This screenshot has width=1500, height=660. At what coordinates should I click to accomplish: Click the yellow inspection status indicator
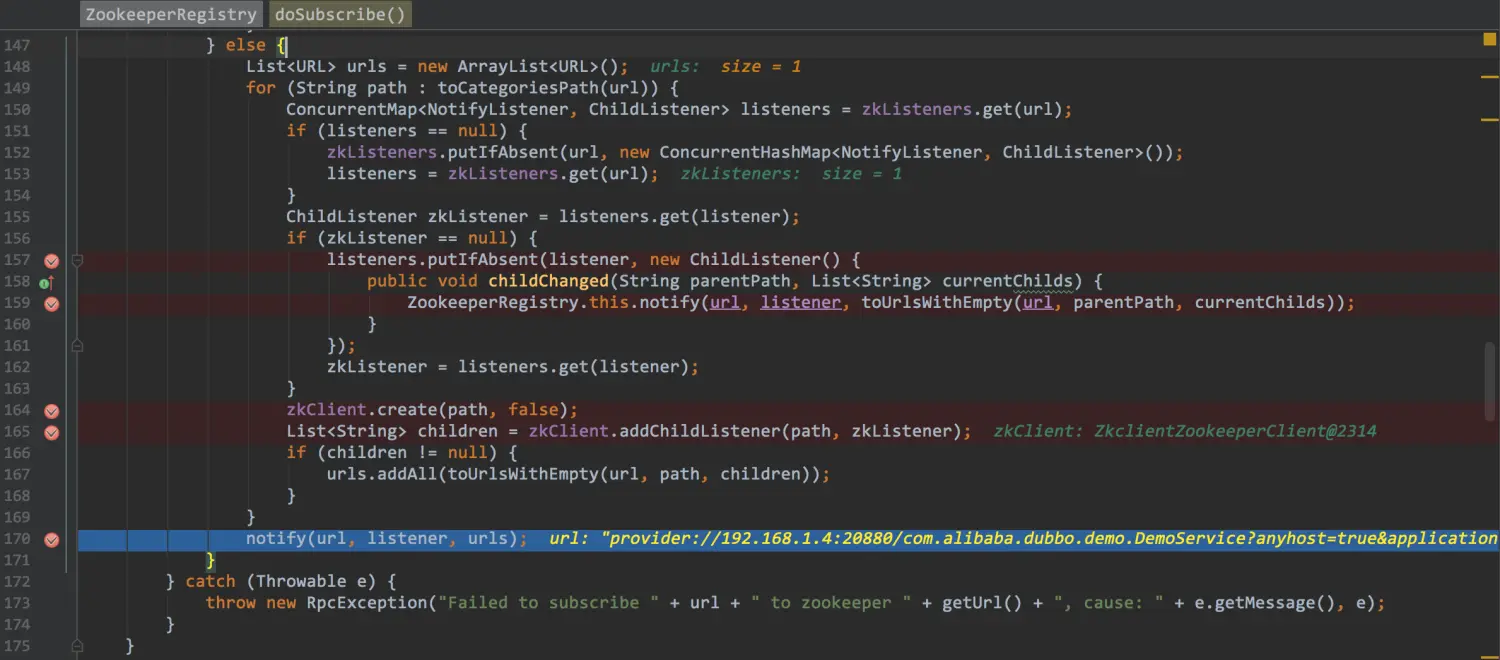1490,39
